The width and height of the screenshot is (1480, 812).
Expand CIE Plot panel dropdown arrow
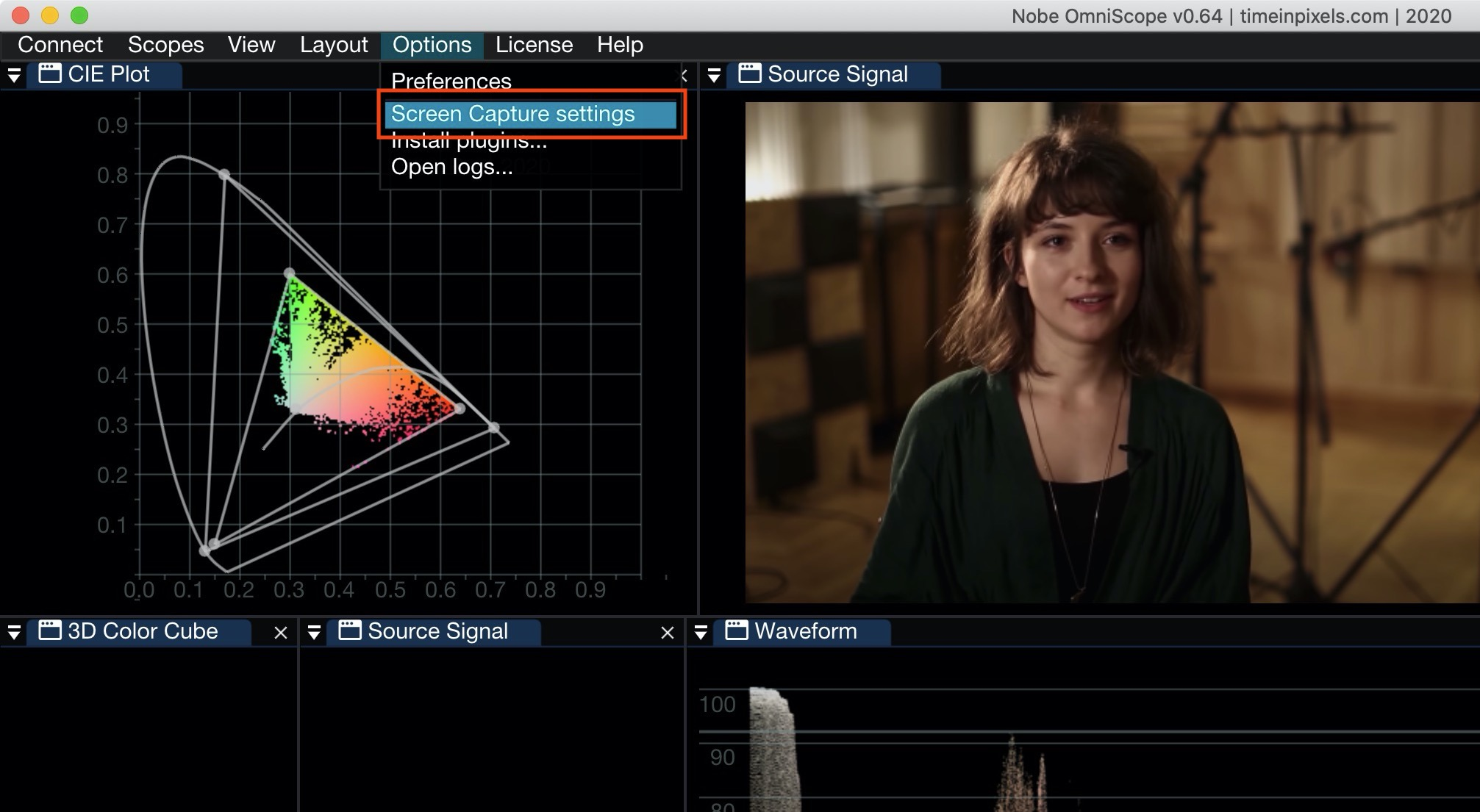point(14,75)
